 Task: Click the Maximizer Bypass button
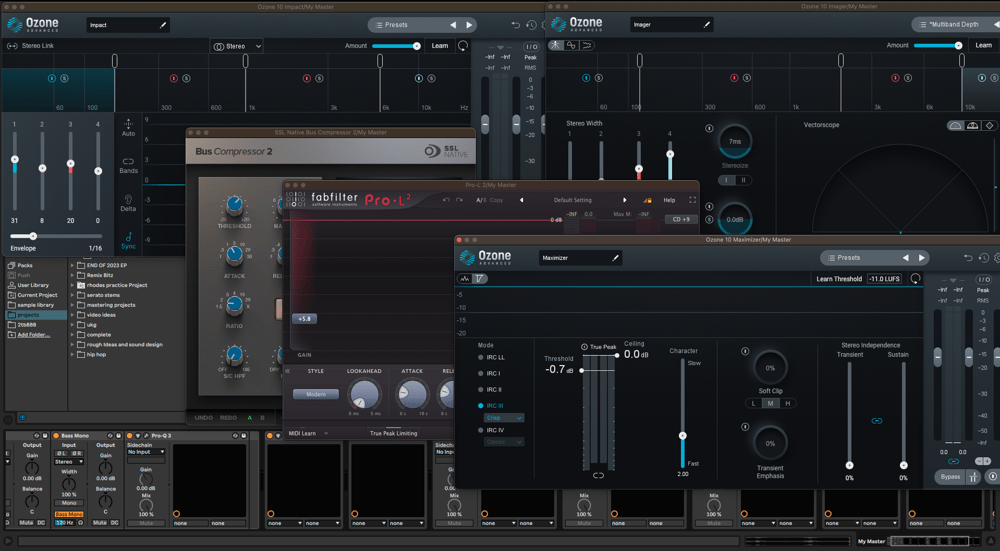coord(950,476)
